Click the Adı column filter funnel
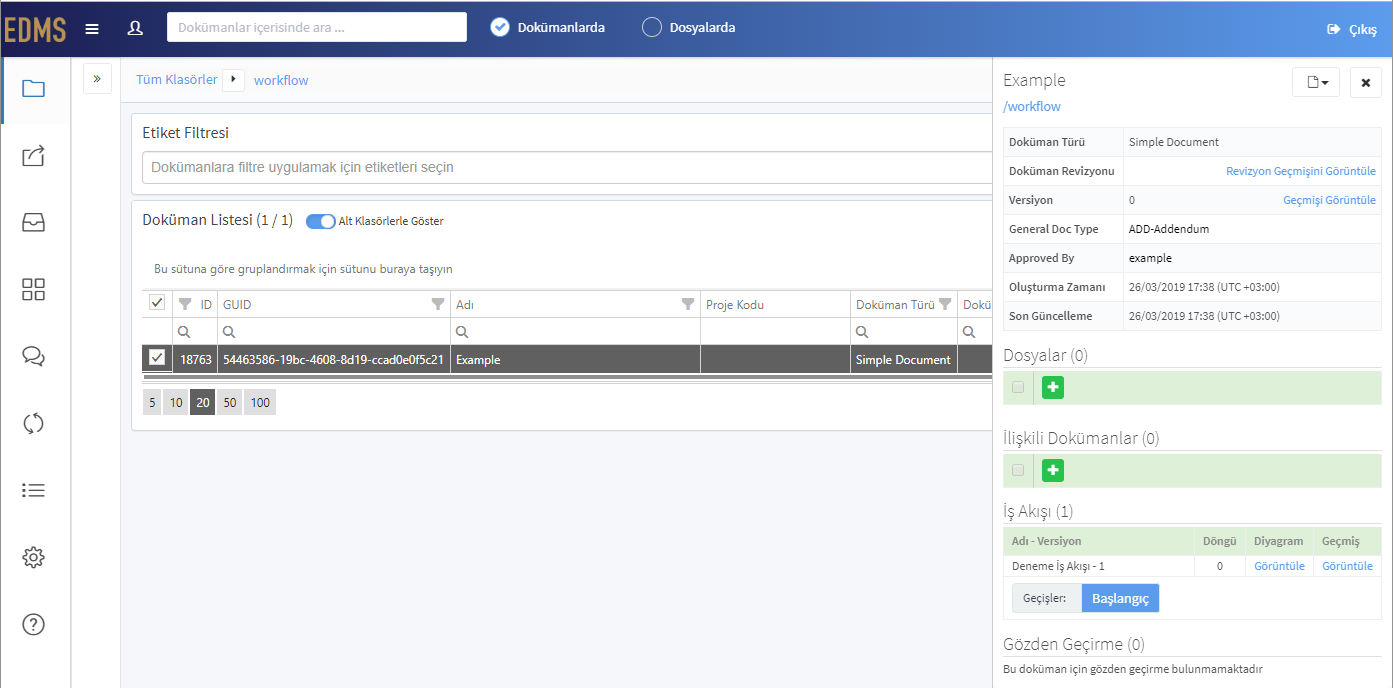Image resolution: width=1393 pixels, height=688 pixels. click(x=688, y=304)
